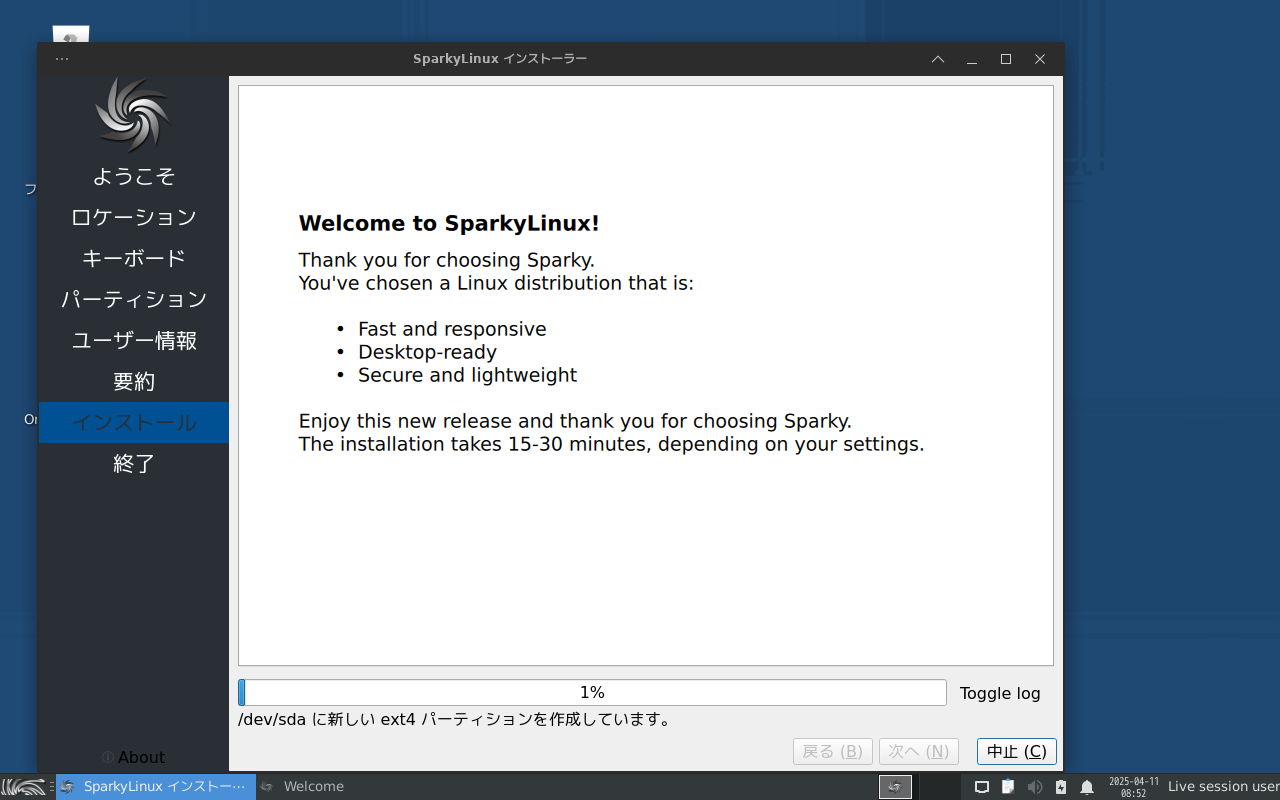Open the battery power tray icon
This screenshot has height=800, width=1280.
(1061, 787)
